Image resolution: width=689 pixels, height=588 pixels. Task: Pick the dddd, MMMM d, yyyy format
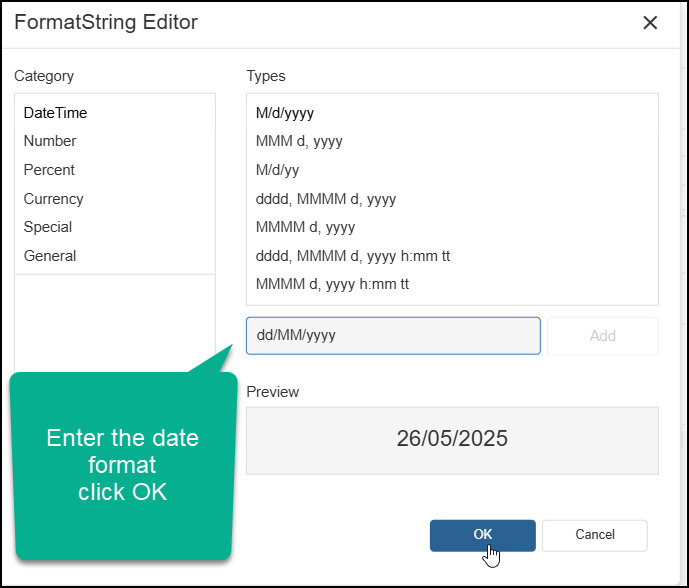326,199
